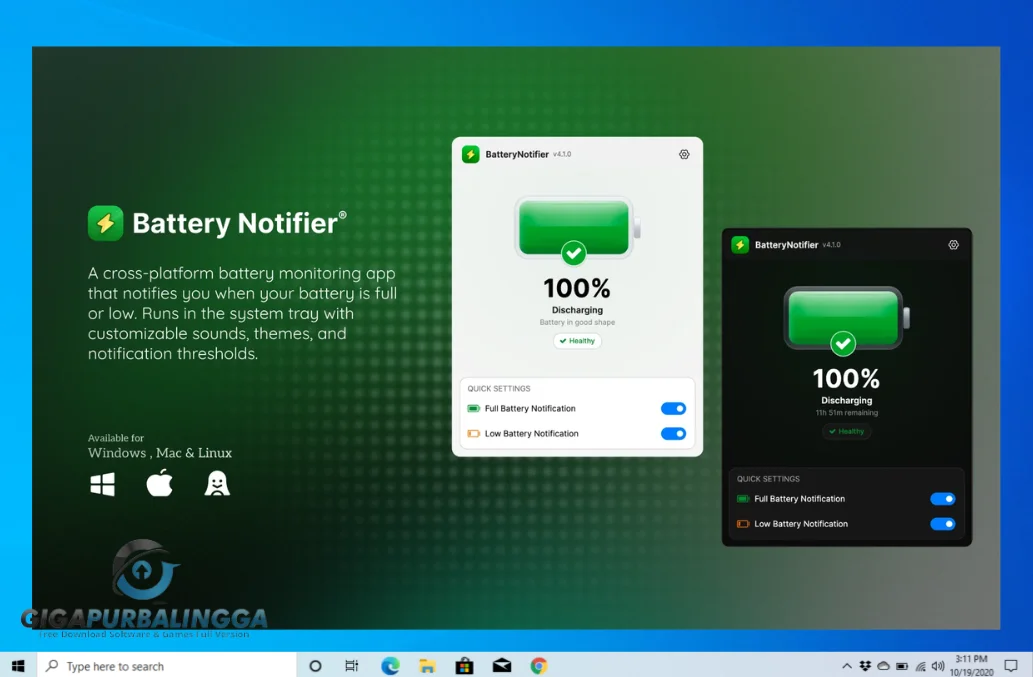Click QUICK SETTINGS heading in dark window
The width and height of the screenshot is (1033, 677).
(768, 479)
